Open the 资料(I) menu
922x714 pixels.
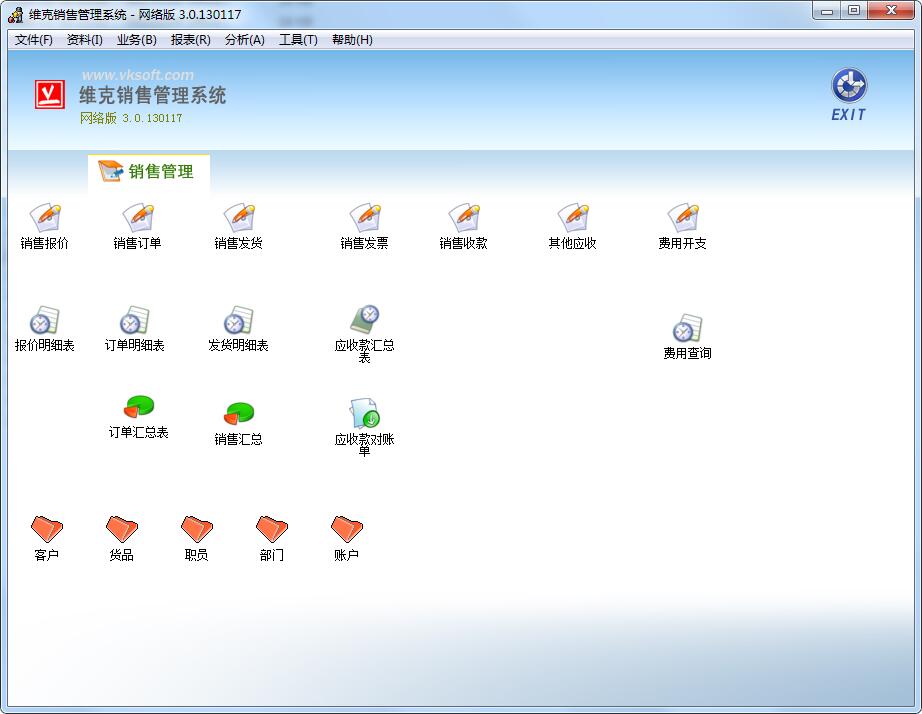[x=85, y=39]
